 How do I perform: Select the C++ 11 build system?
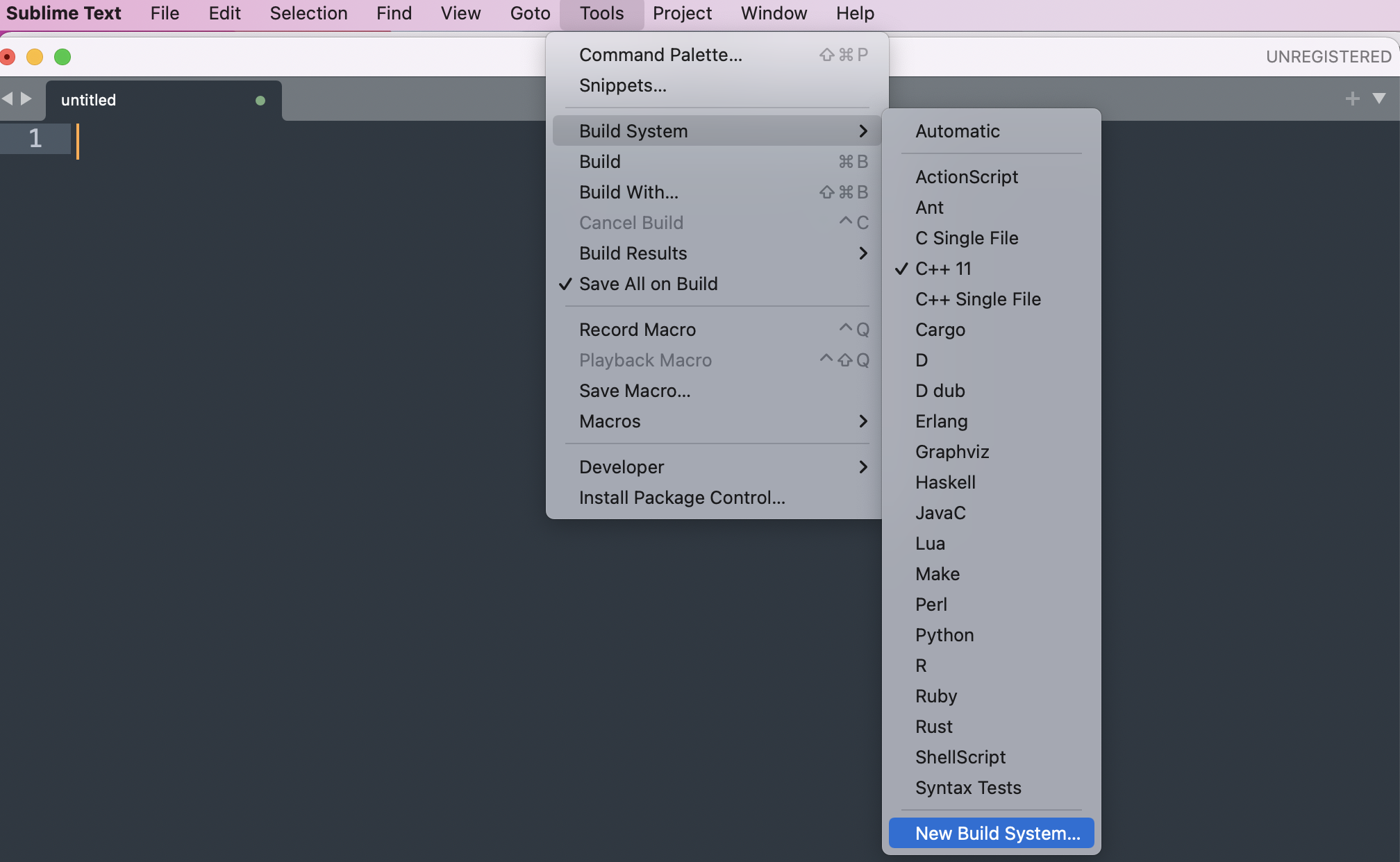pos(943,269)
